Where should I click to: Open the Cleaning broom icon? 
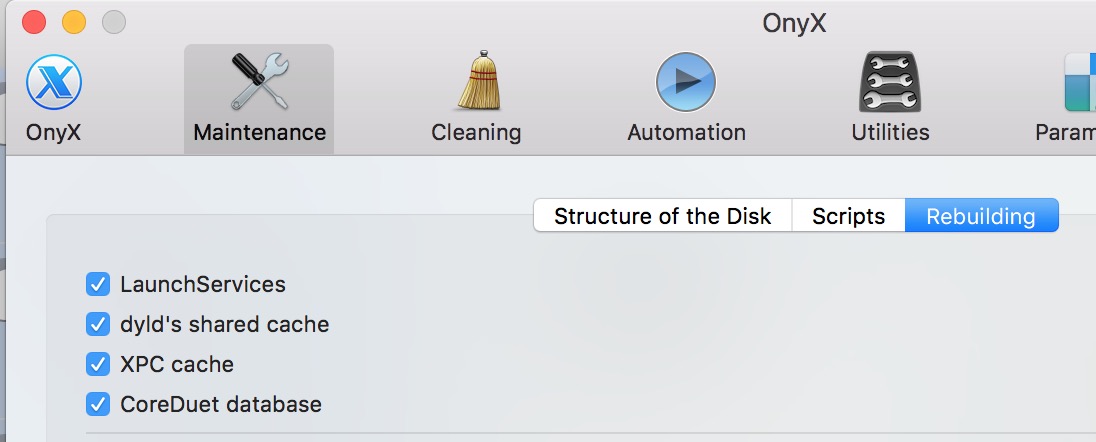[476, 82]
